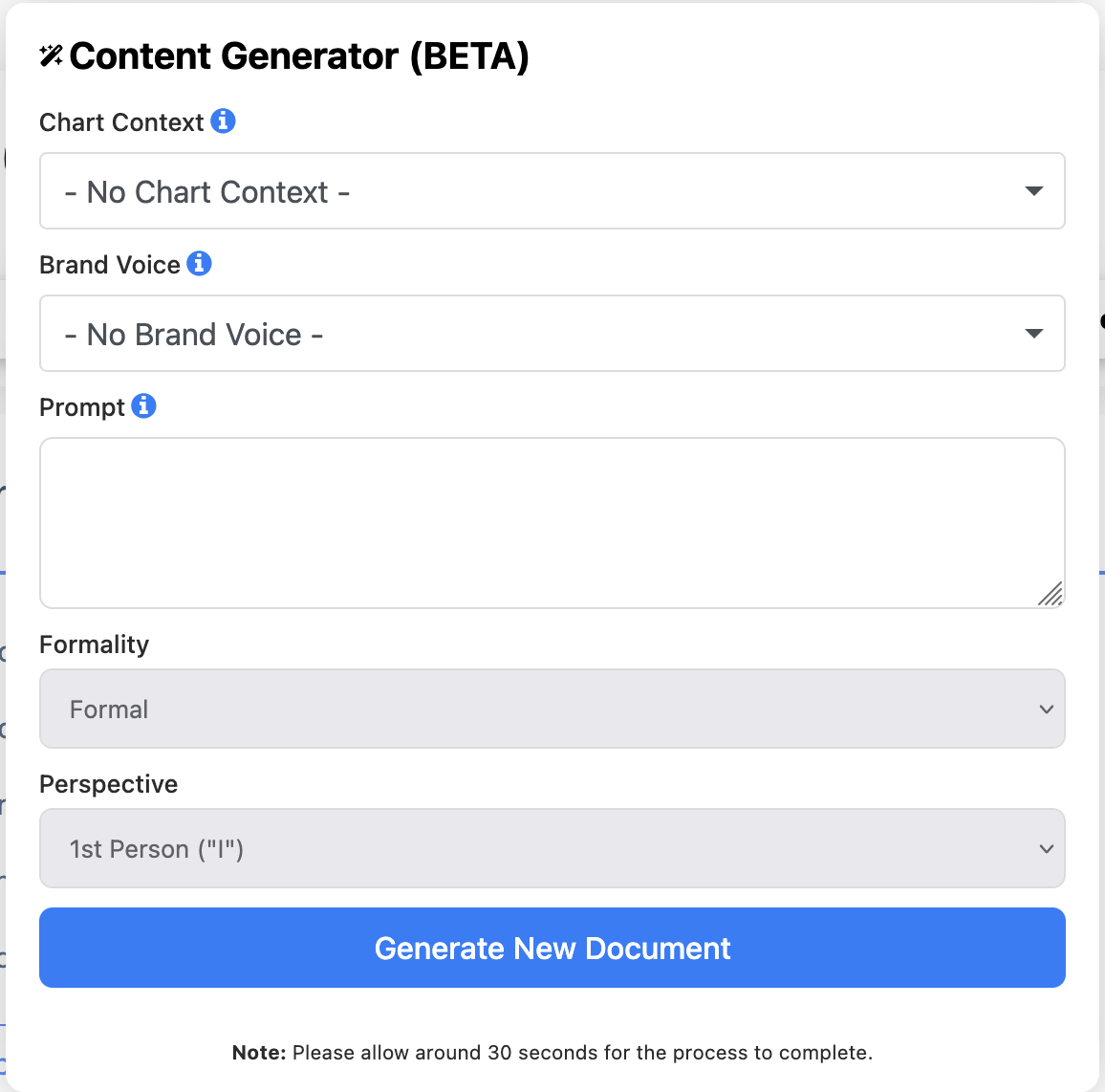This screenshot has width=1105, height=1092.
Task: Click the chevron in the Perspective field
Action: click(1047, 849)
